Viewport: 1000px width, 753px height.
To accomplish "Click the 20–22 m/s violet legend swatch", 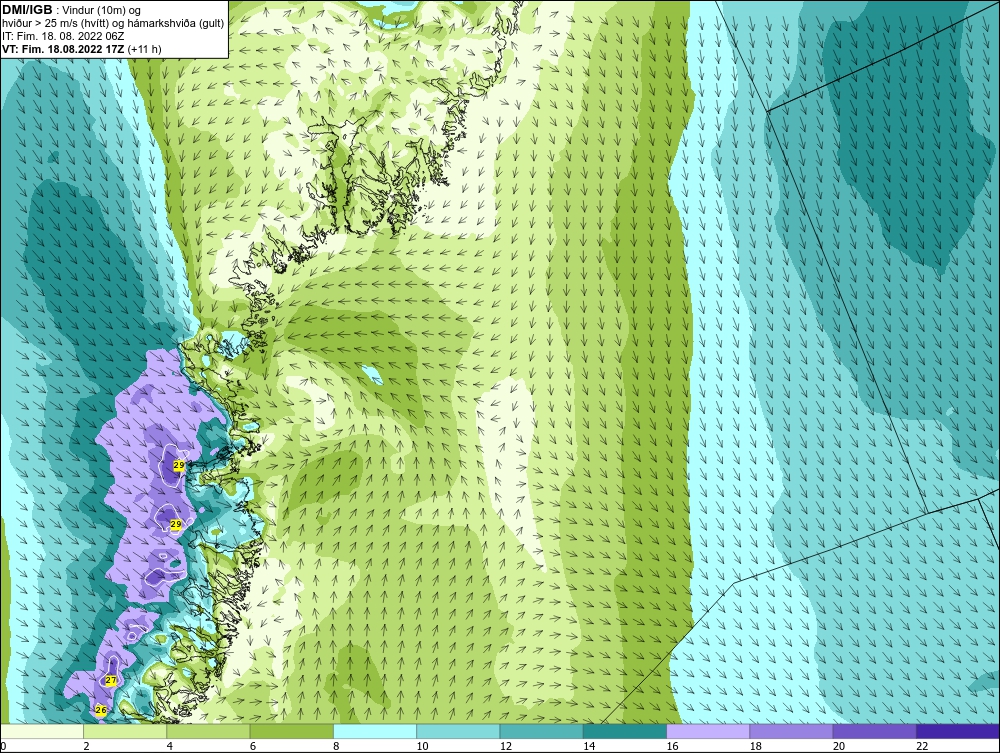I will click(874, 731).
